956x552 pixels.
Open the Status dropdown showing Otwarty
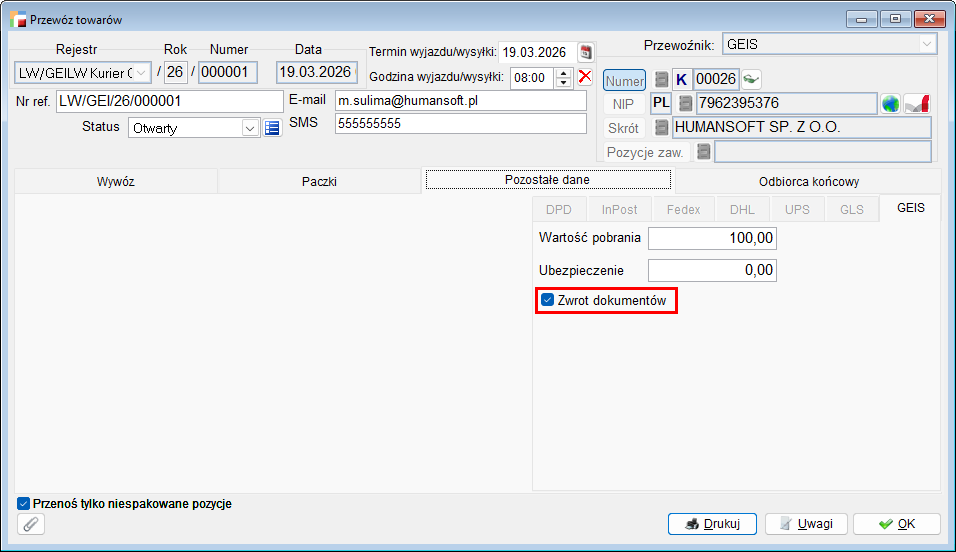[x=249, y=128]
